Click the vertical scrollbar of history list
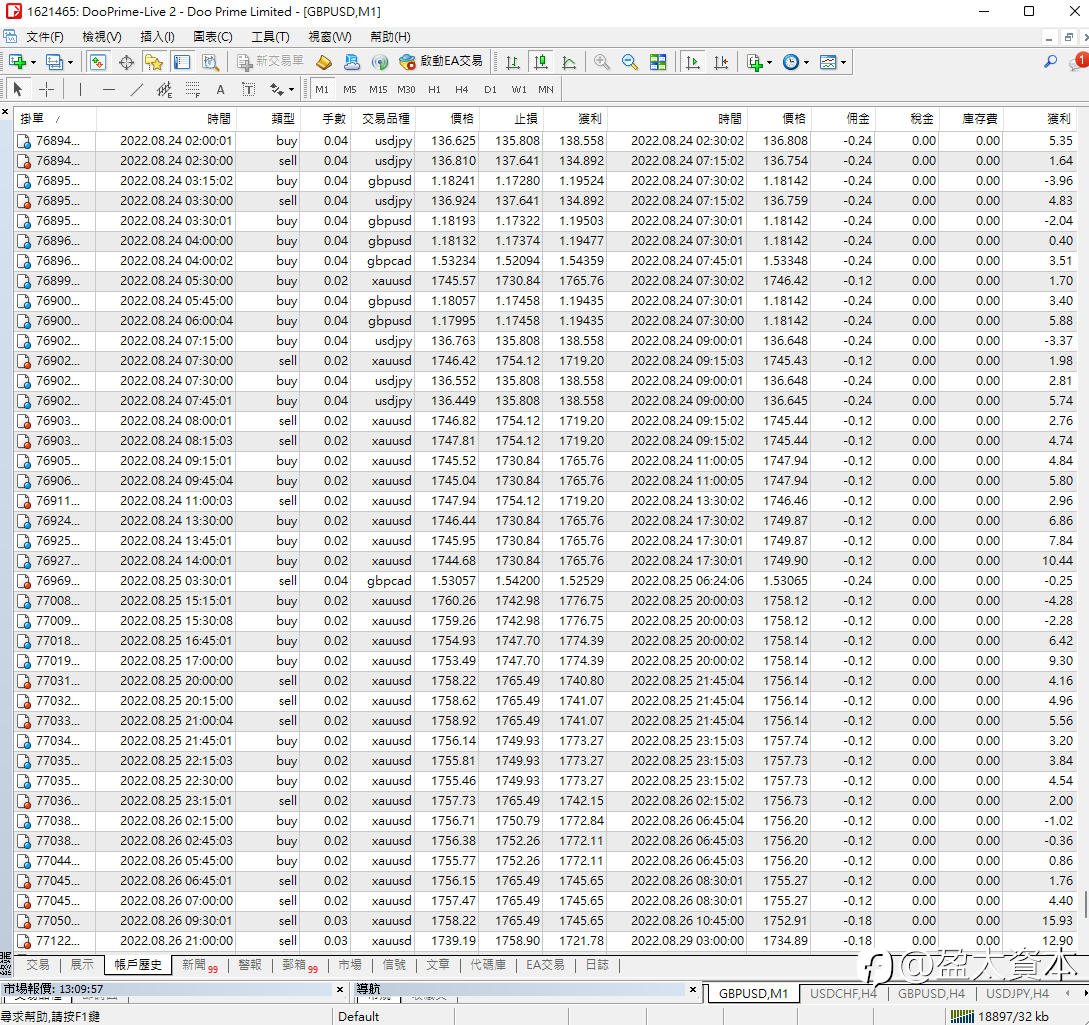This screenshot has height=1025, width=1089. [x=1083, y=500]
